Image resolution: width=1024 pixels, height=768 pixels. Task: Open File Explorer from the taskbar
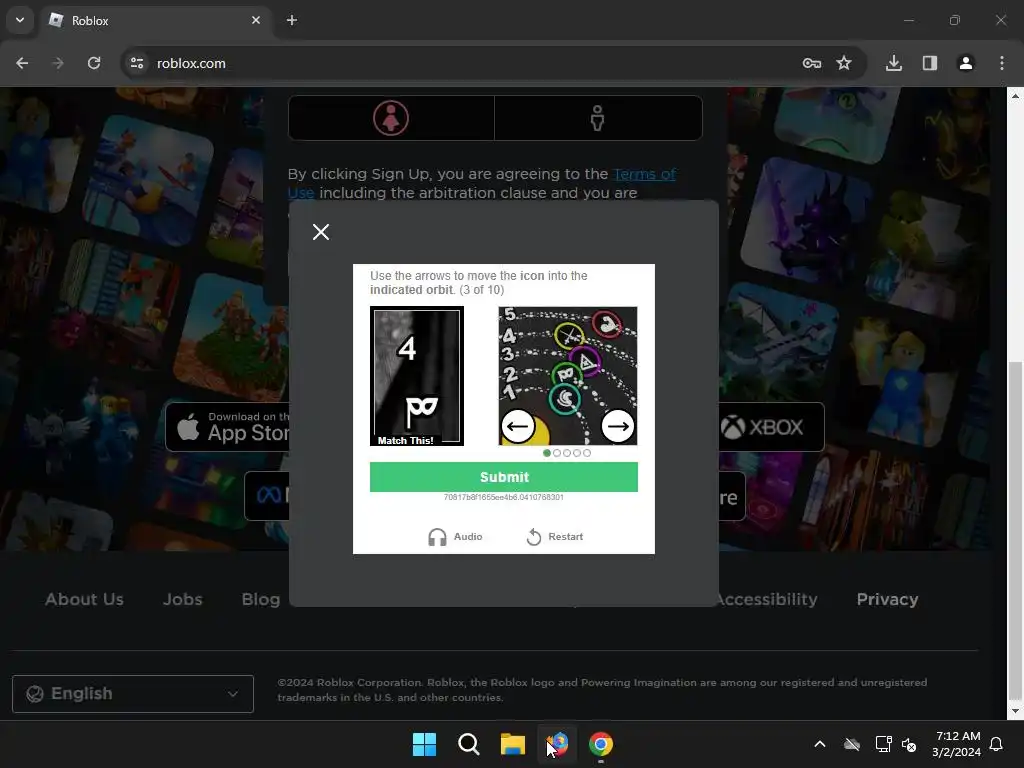tap(513, 744)
